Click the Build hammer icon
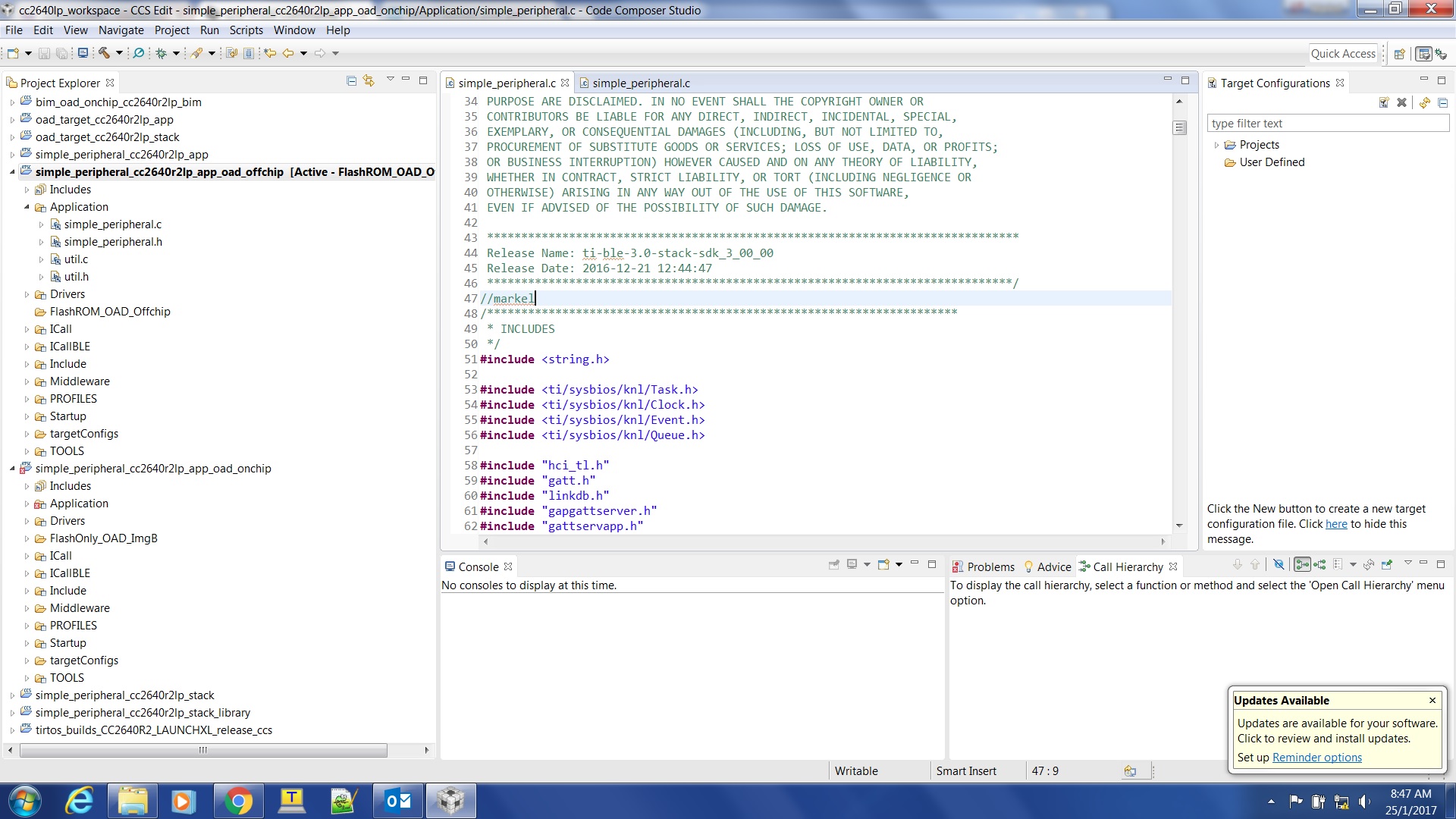 (x=105, y=53)
